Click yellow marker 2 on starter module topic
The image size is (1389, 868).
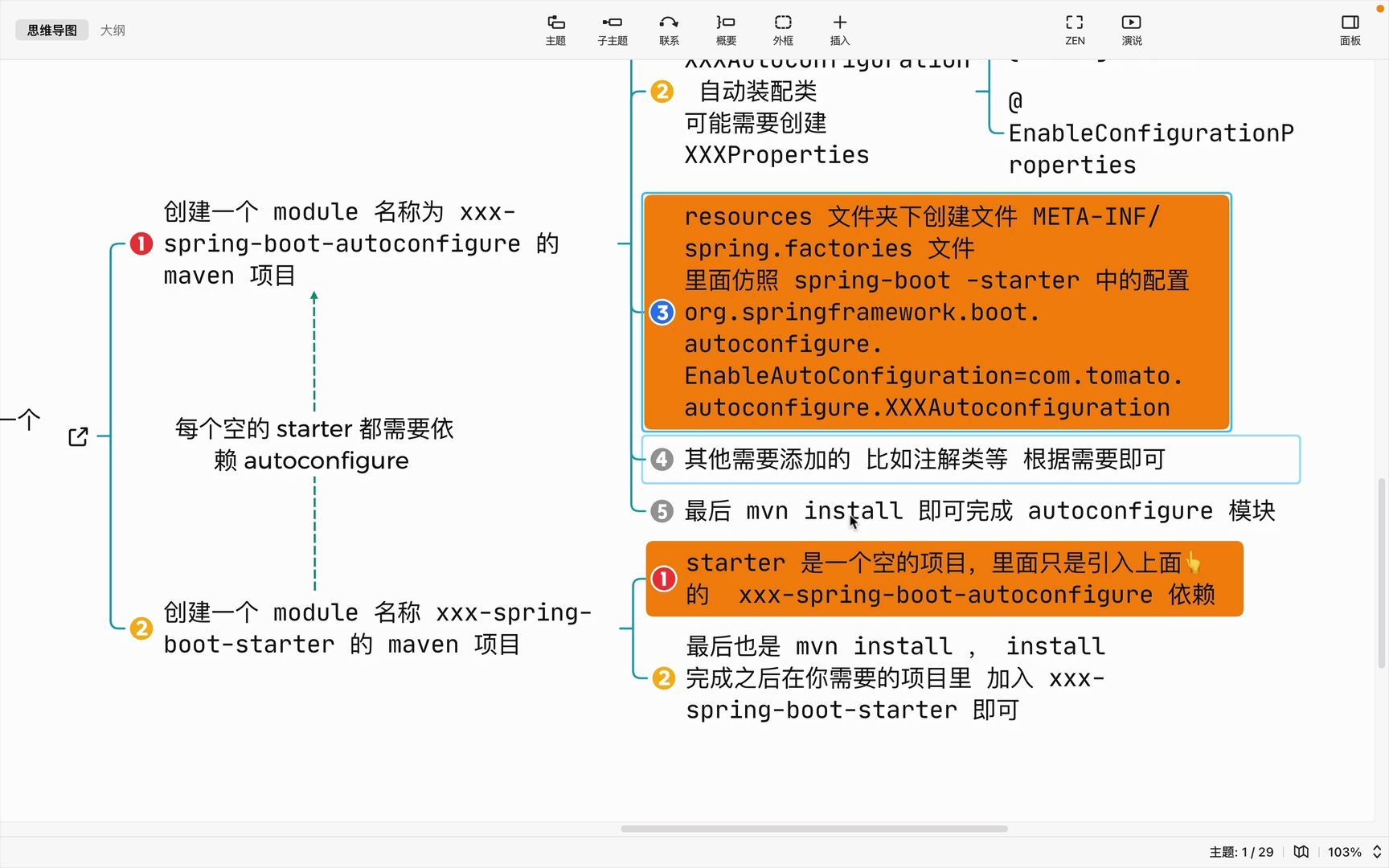pyautogui.click(x=141, y=628)
